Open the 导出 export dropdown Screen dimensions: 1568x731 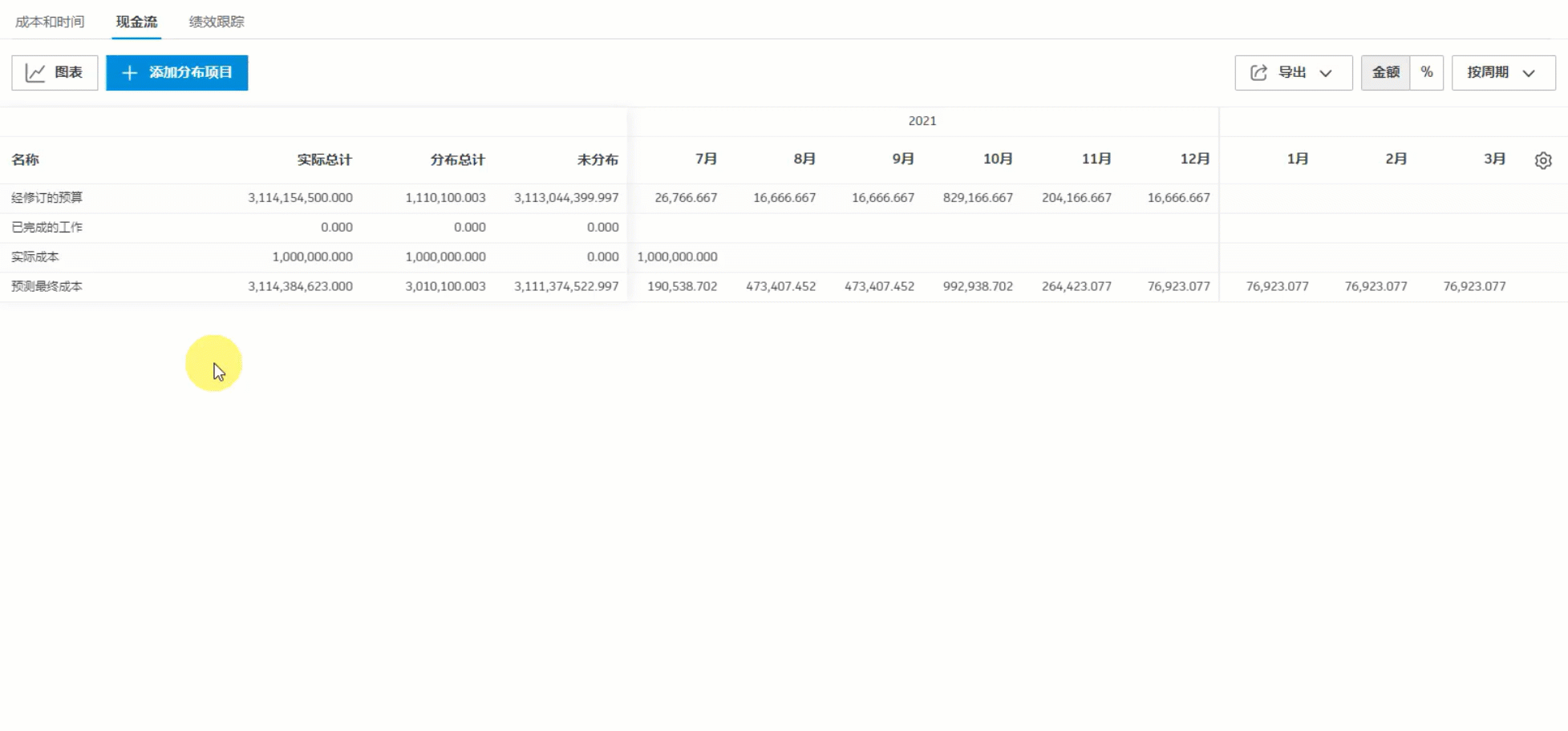1292,72
